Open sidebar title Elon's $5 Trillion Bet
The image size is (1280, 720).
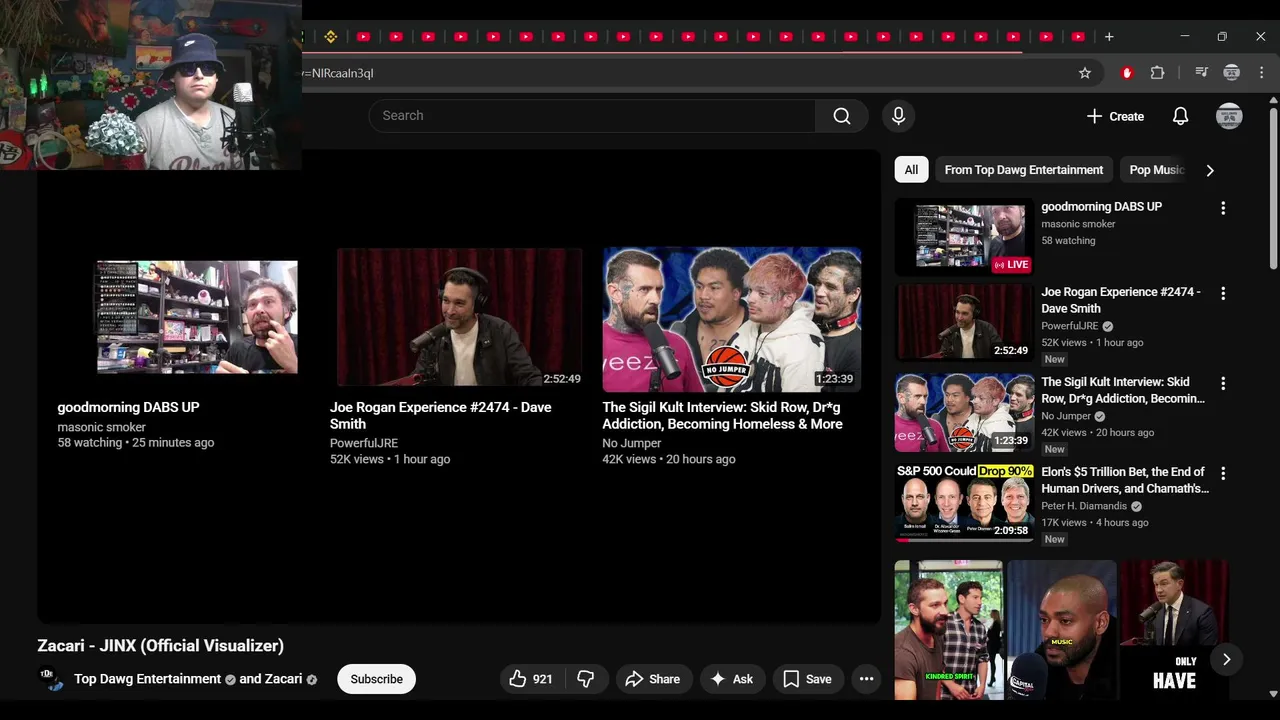(x=1124, y=480)
